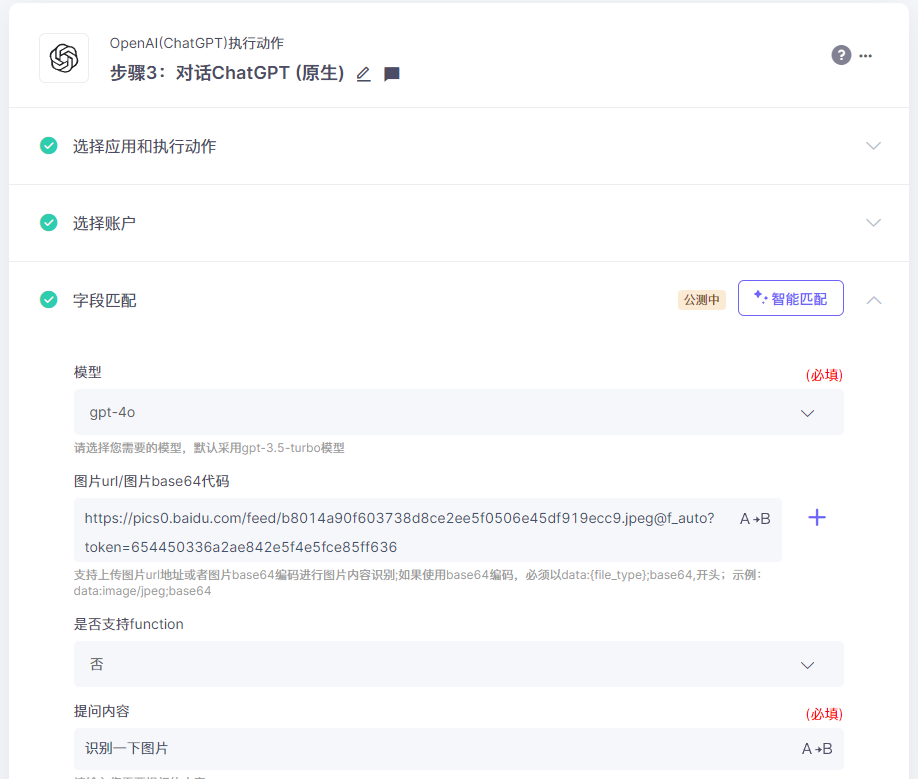The image size is (918, 779).
Task: Edit the step 3 title with pencil icon
Action: (364, 74)
